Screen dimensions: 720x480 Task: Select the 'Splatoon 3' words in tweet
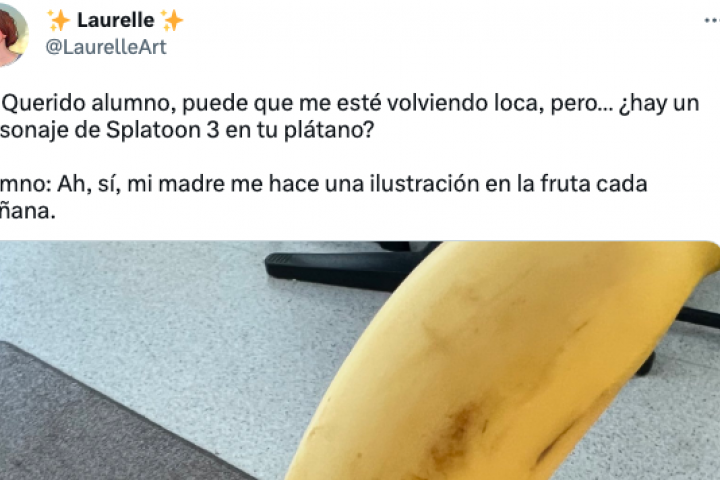pyautogui.click(x=163, y=130)
